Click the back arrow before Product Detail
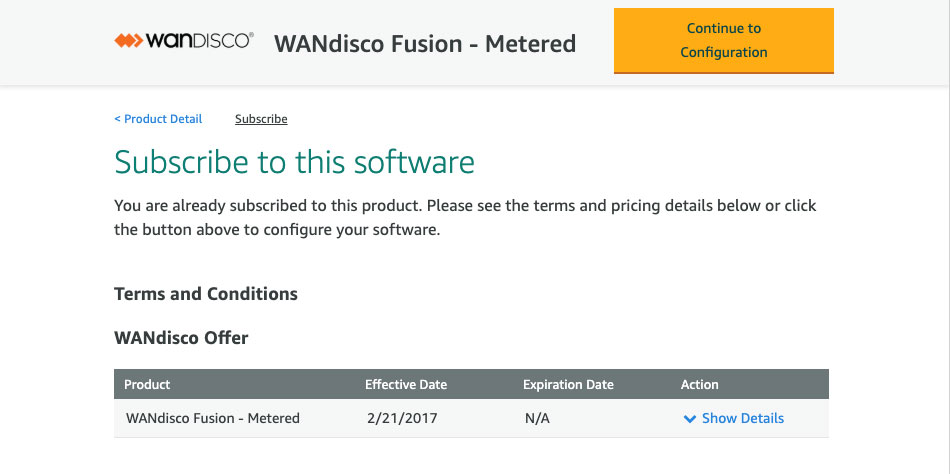The width and height of the screenshot is (950, 474). click(x=117, y=119)
